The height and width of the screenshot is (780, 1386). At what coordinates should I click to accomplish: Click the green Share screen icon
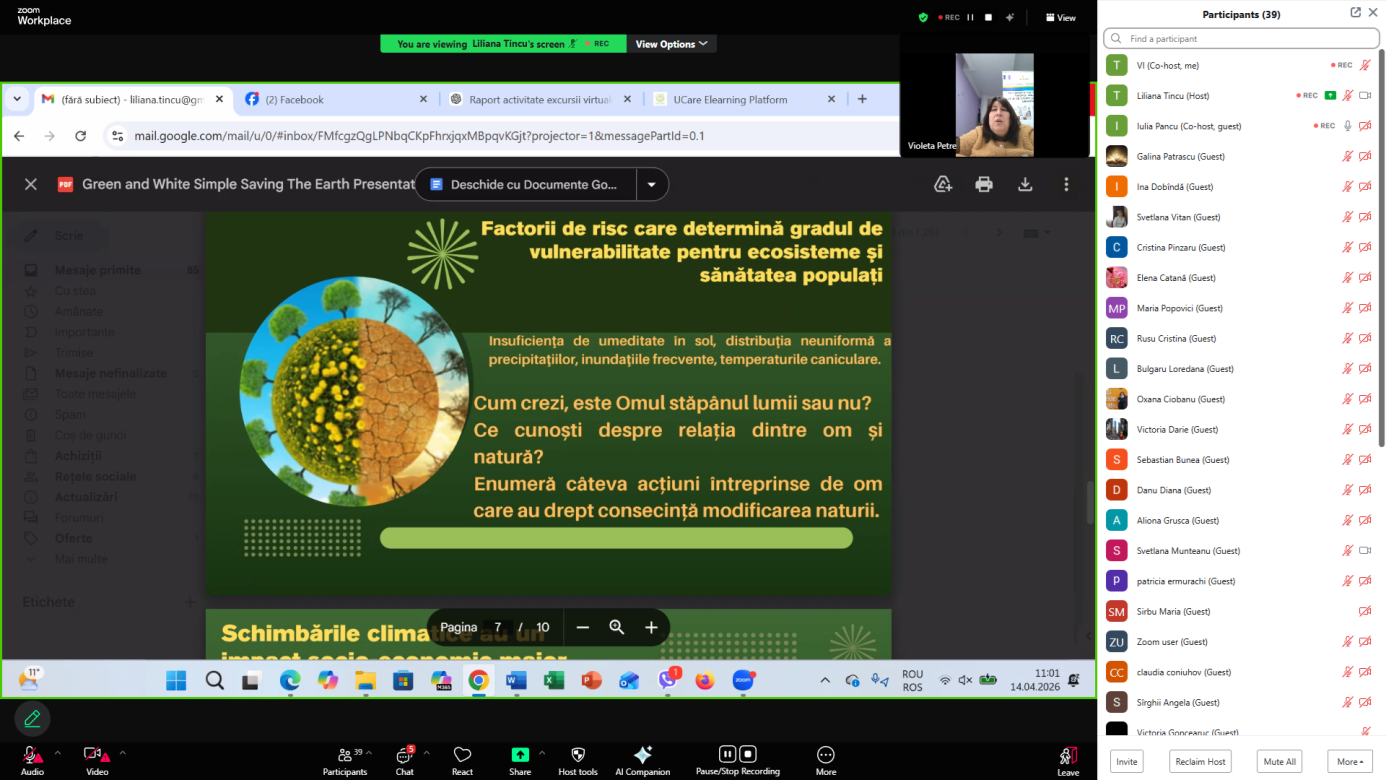pyautogui.click(x=520, y=755)
